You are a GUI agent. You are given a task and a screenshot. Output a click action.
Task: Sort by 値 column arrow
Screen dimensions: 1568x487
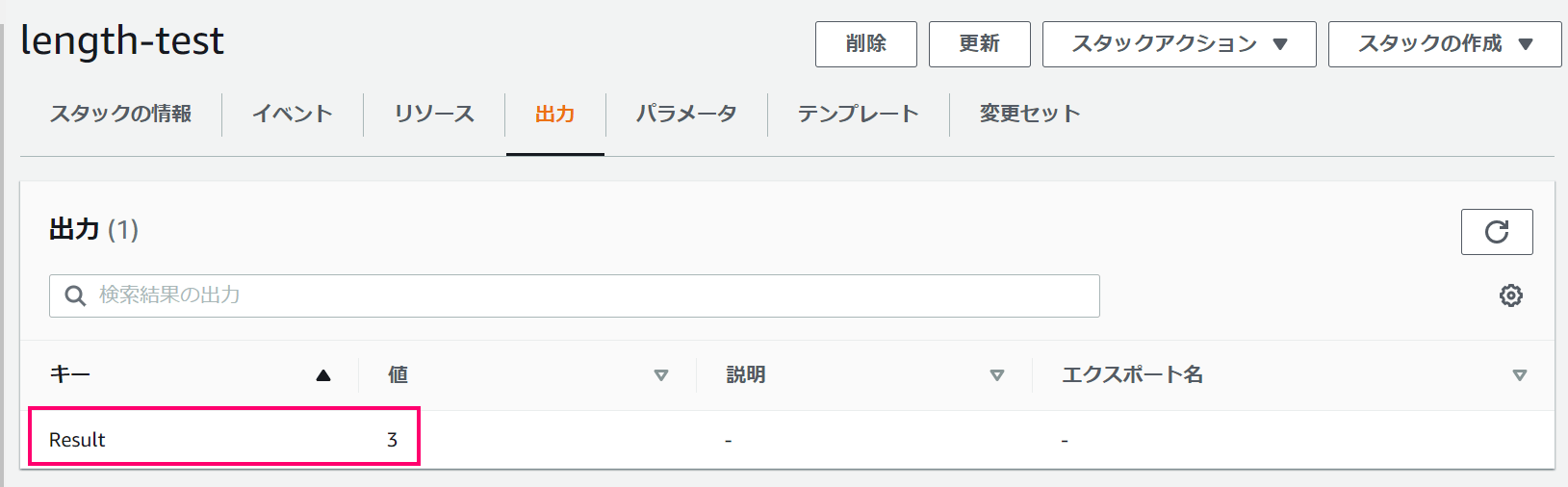pos(661,375)
